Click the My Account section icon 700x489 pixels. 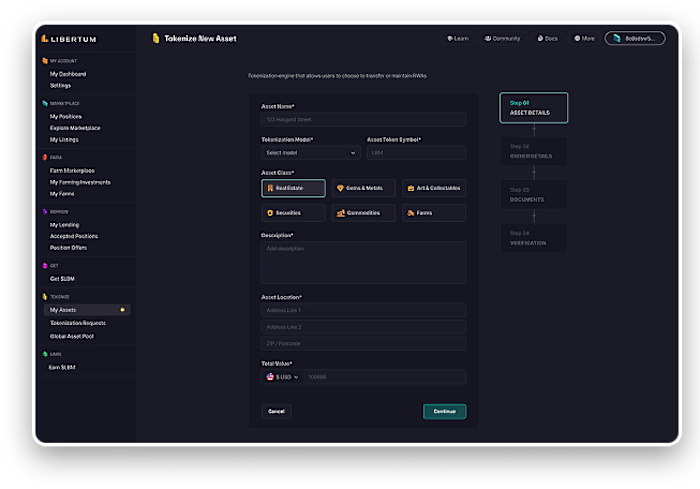[x=45, y=61]
